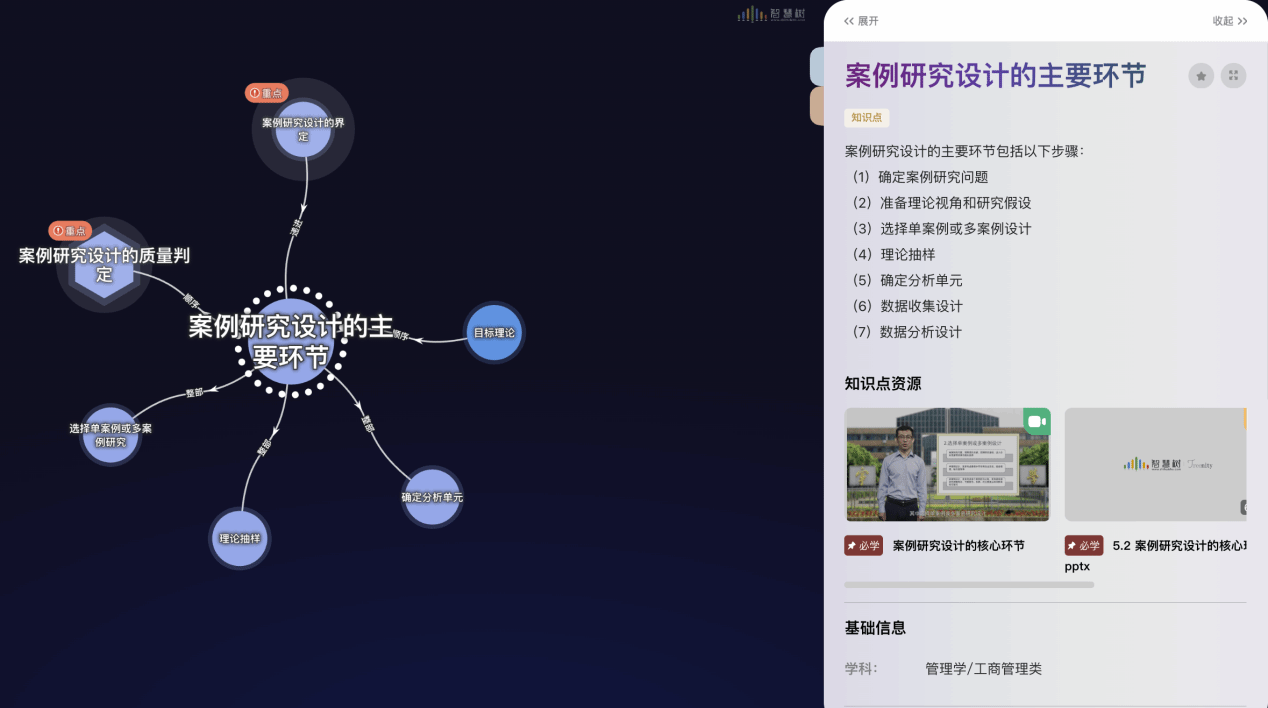Click the resources horizontal scrollbar
The image size is (1268, 708).
[968, 584]
